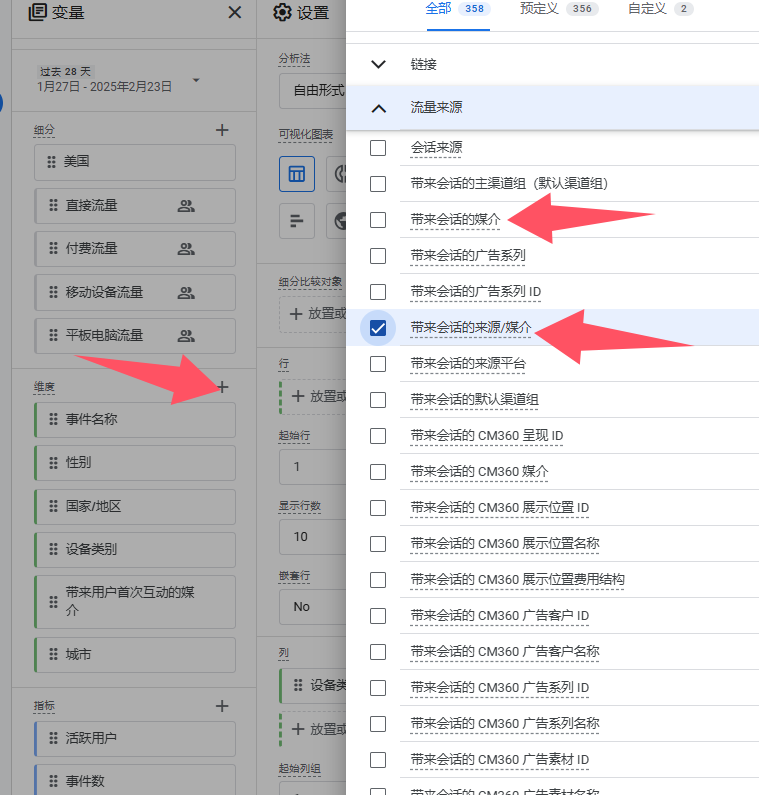Check the 带来会话的默认渠道组 checkbox
The image size is (759, 795).
pos(378,400)
